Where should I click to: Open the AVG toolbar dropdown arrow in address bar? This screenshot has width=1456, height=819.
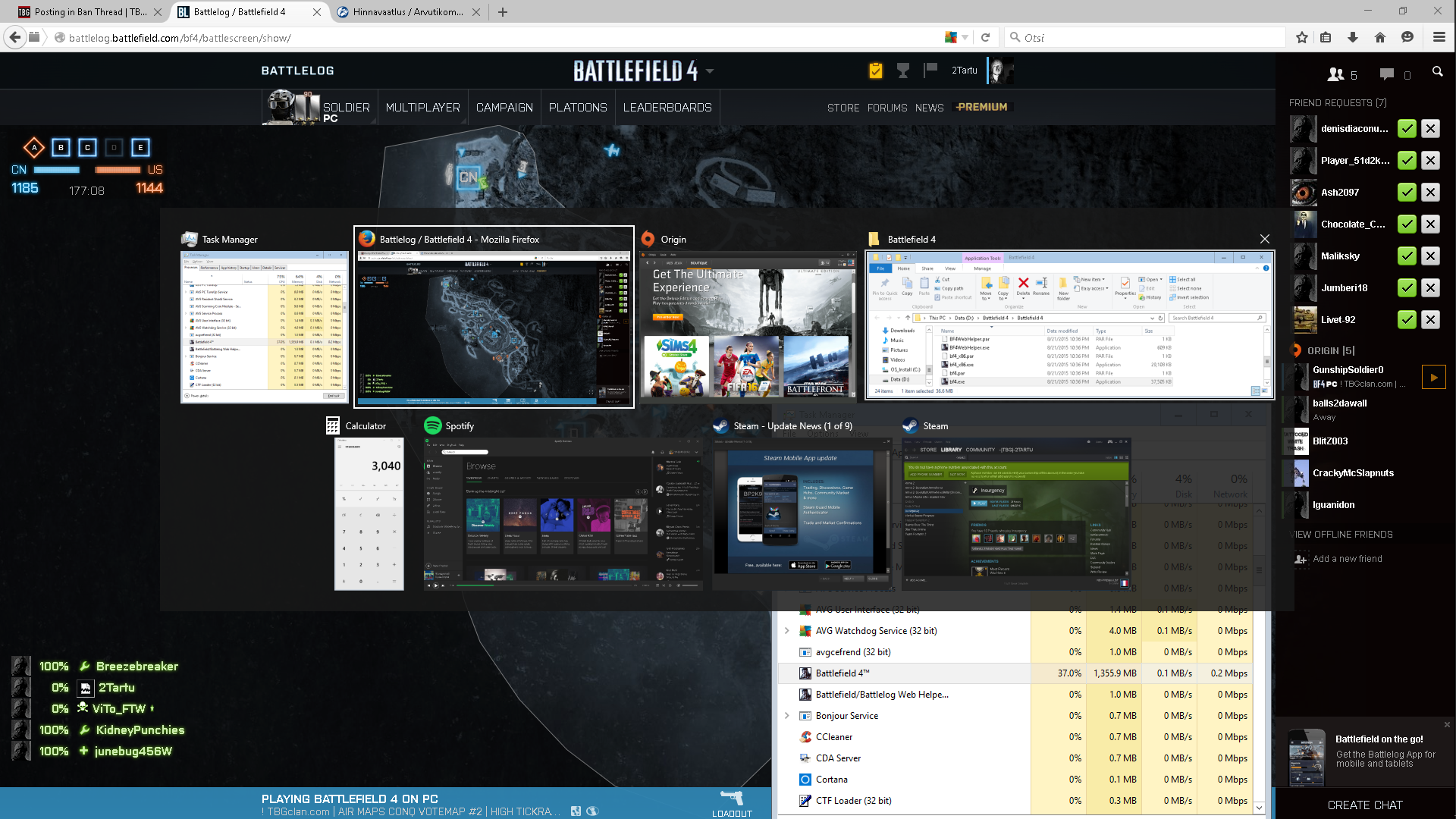tap(965, 37)
